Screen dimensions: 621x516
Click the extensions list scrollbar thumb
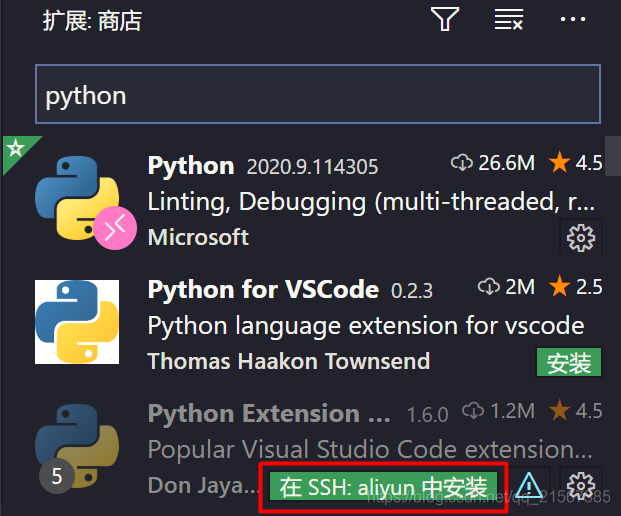tap(613, 156)
